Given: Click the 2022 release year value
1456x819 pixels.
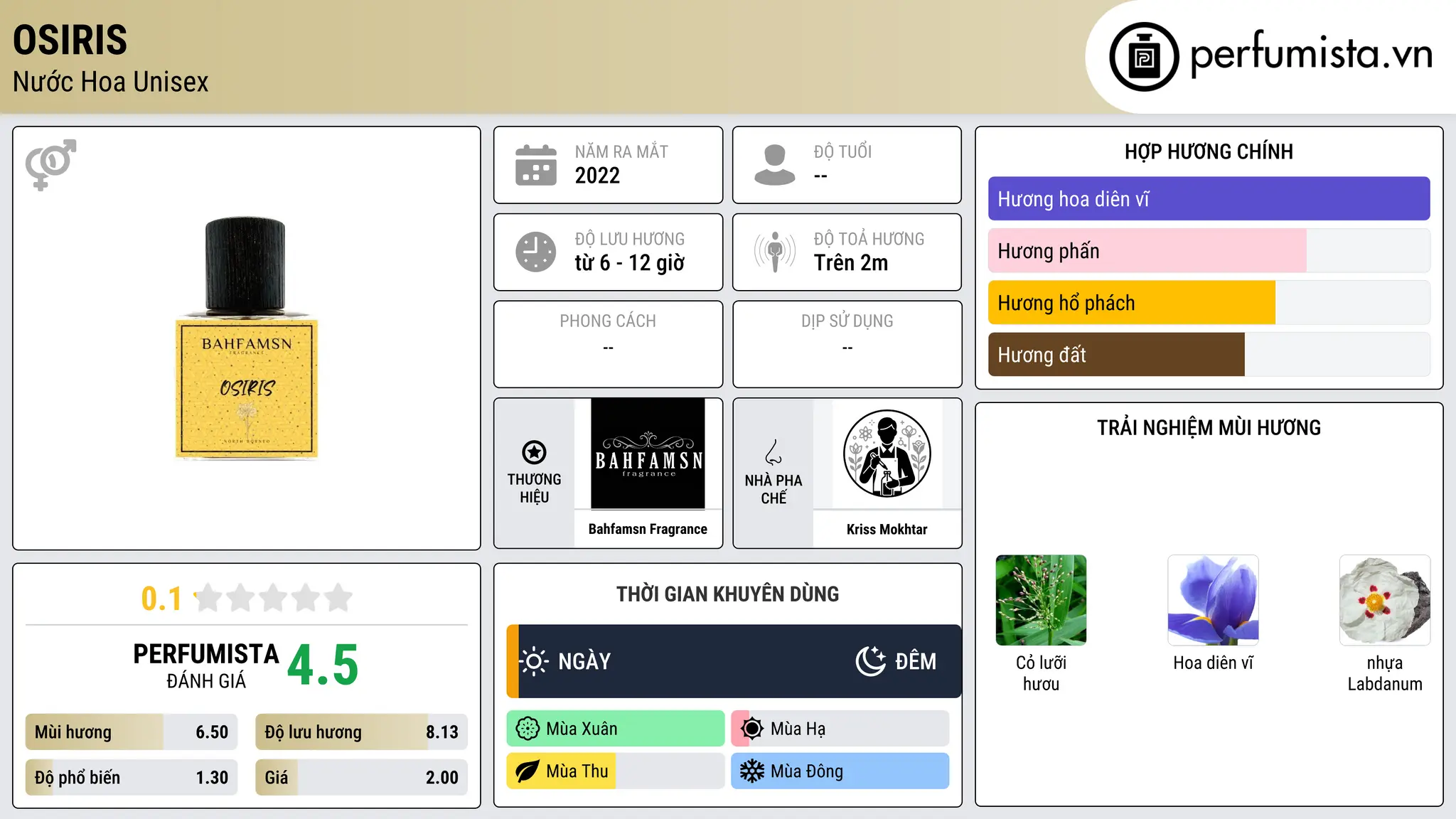Looking at the screenshot, I should pyautogui.click(x=597, y=176).
